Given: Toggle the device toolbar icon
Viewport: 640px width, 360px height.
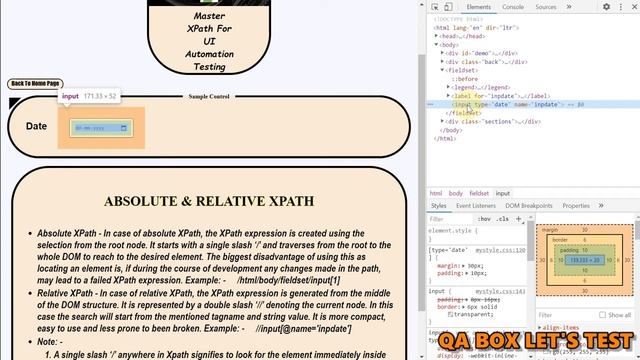Looking at the screenshot, I should coord(448,7).
